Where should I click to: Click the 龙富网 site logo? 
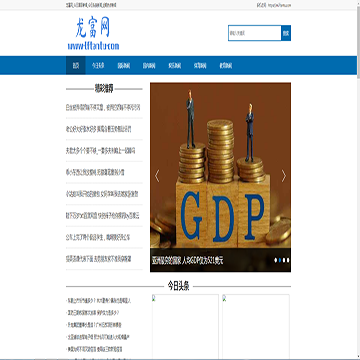click(x=93, y=34)
